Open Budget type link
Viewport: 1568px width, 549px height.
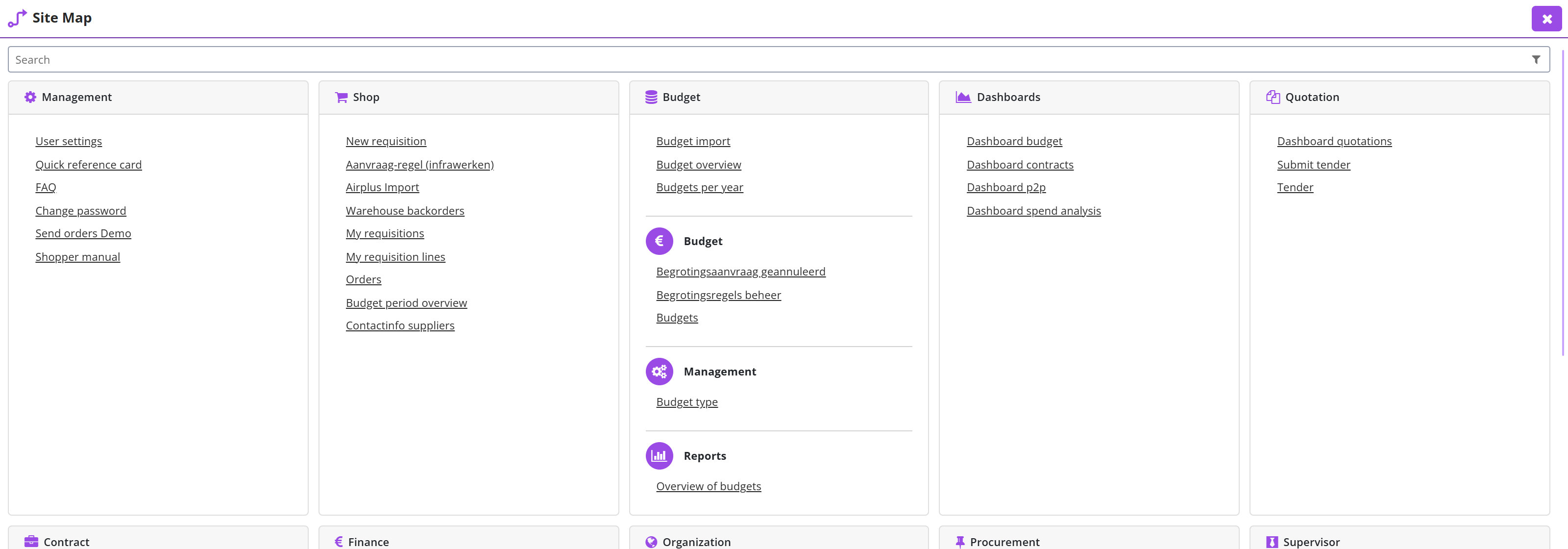click(x=687, y=402)
